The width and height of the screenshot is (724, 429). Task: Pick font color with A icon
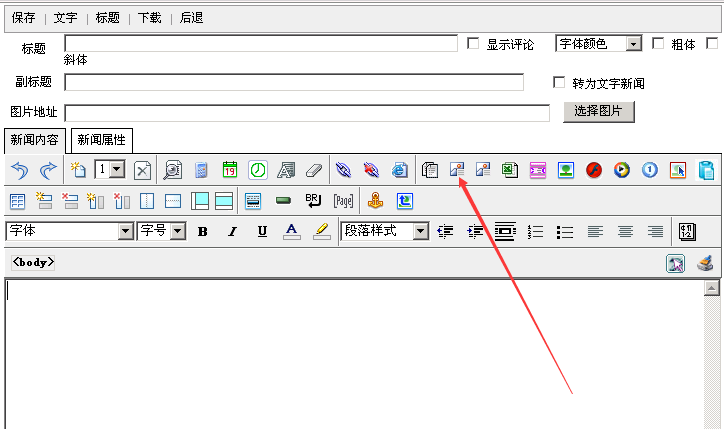coord(291,231)
